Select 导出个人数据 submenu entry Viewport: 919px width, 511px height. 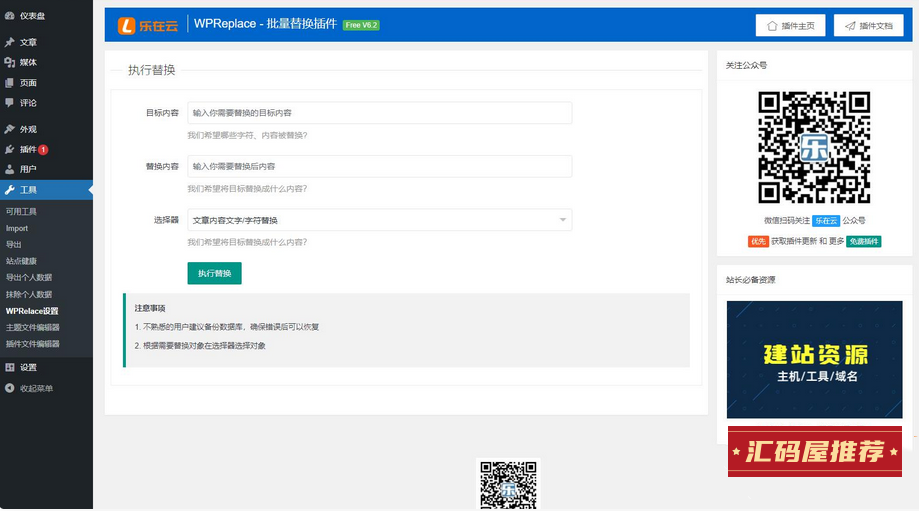29,277
